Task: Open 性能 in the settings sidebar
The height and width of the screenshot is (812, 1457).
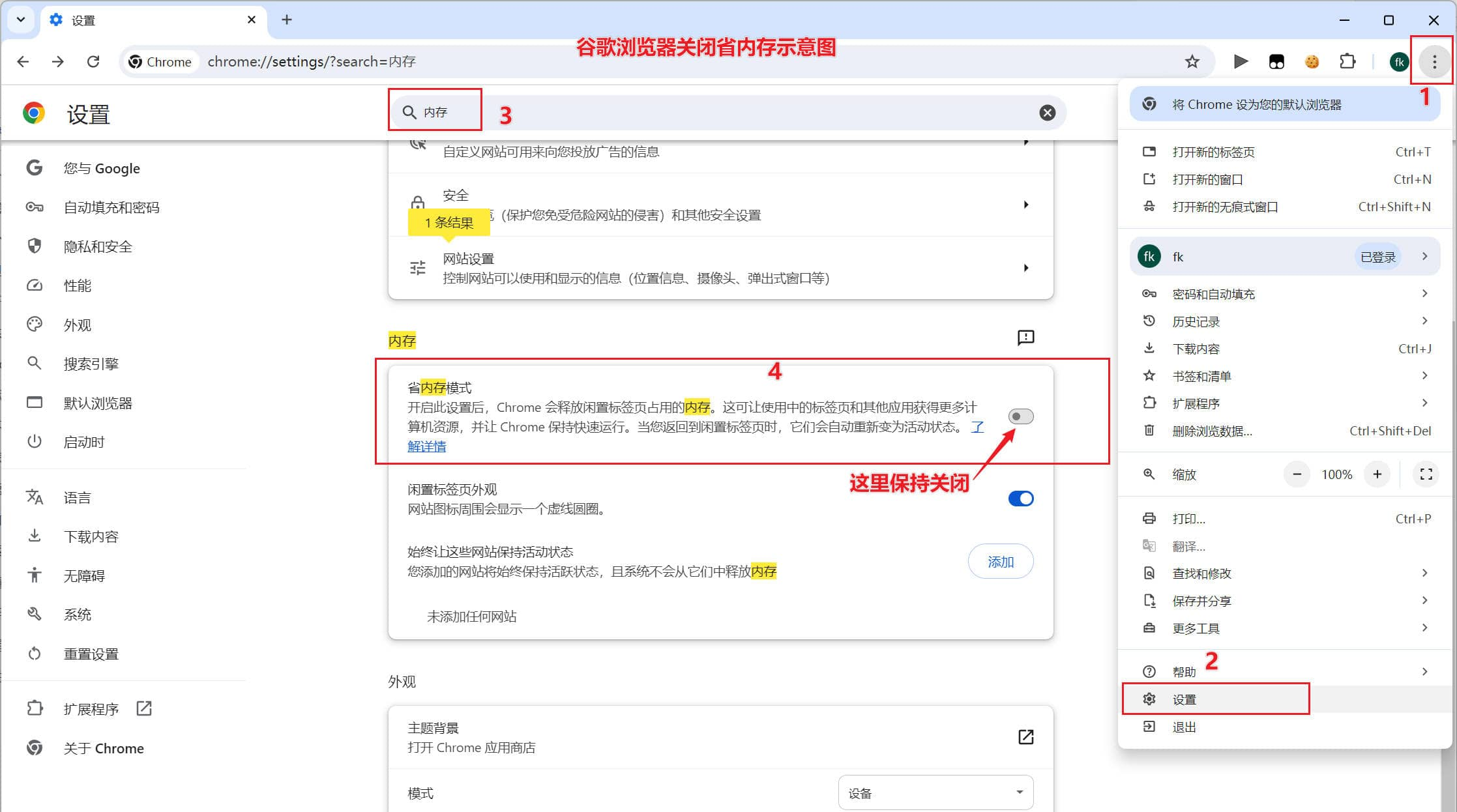Action: point(77,285)
